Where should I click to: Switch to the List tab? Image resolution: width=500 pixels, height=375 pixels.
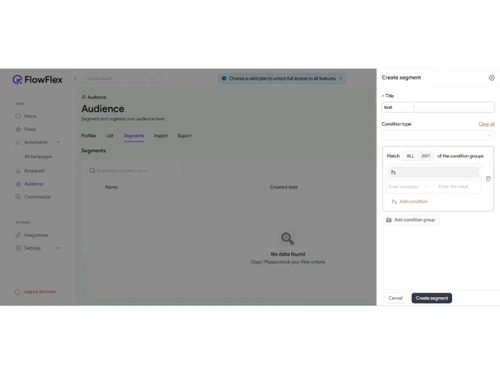point(110,136)
